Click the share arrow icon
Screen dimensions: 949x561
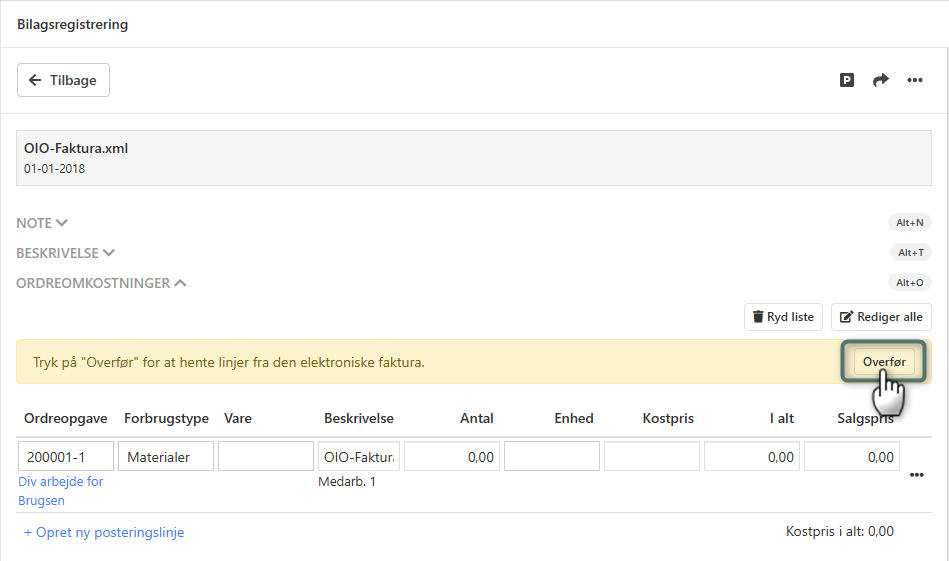[x=881, y=80]
